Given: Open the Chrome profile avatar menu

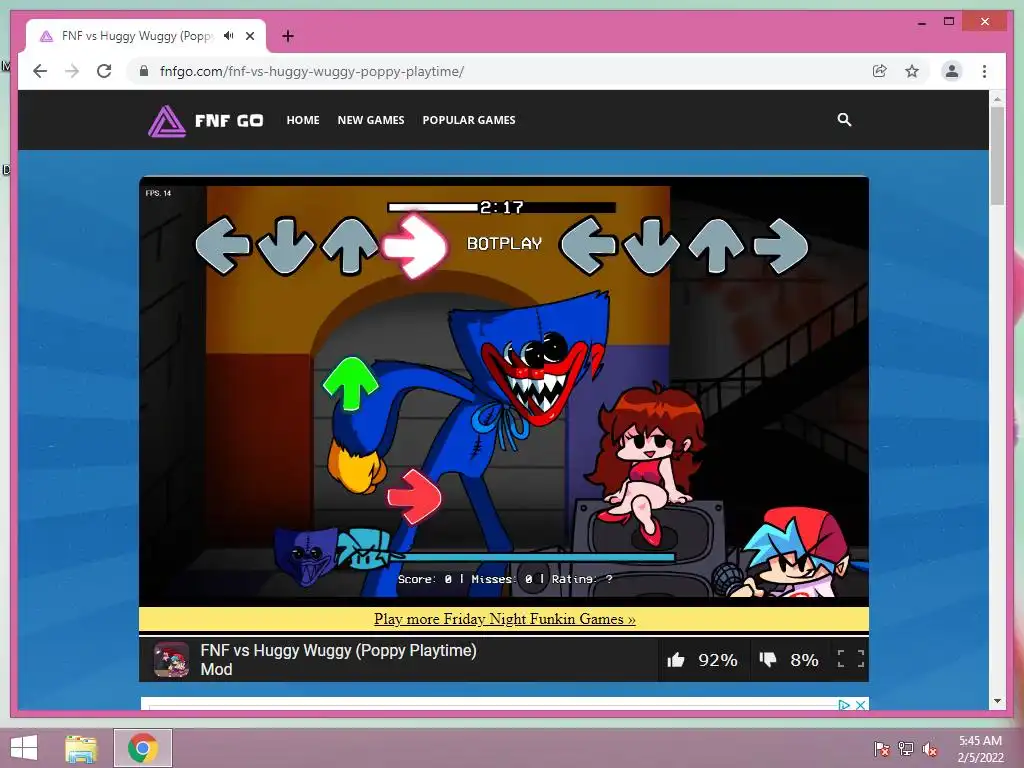Looking at the screenshot, I should (952, 71).
